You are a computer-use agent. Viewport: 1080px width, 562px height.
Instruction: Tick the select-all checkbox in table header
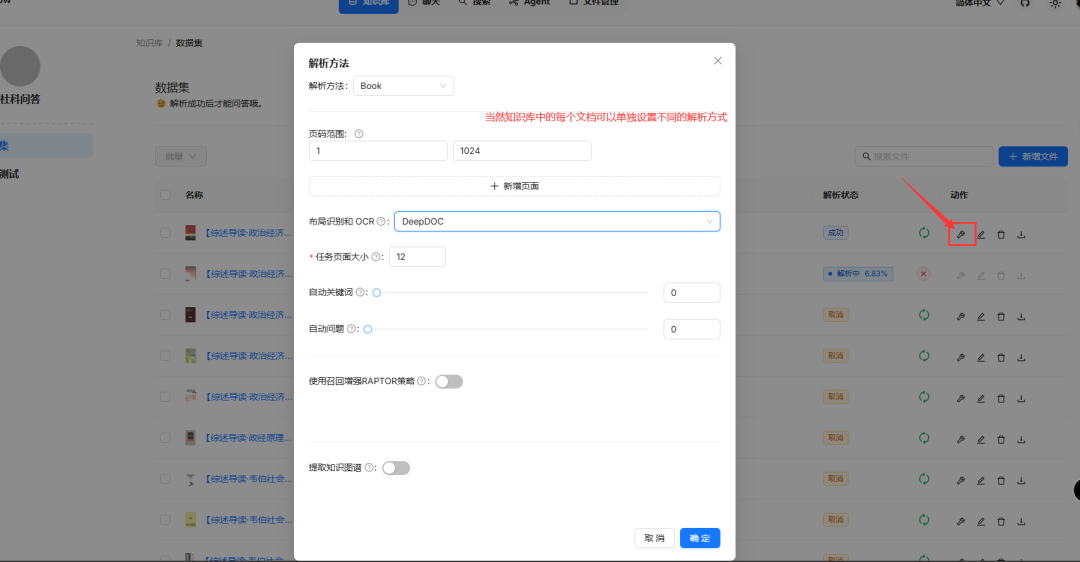(165, 195)
